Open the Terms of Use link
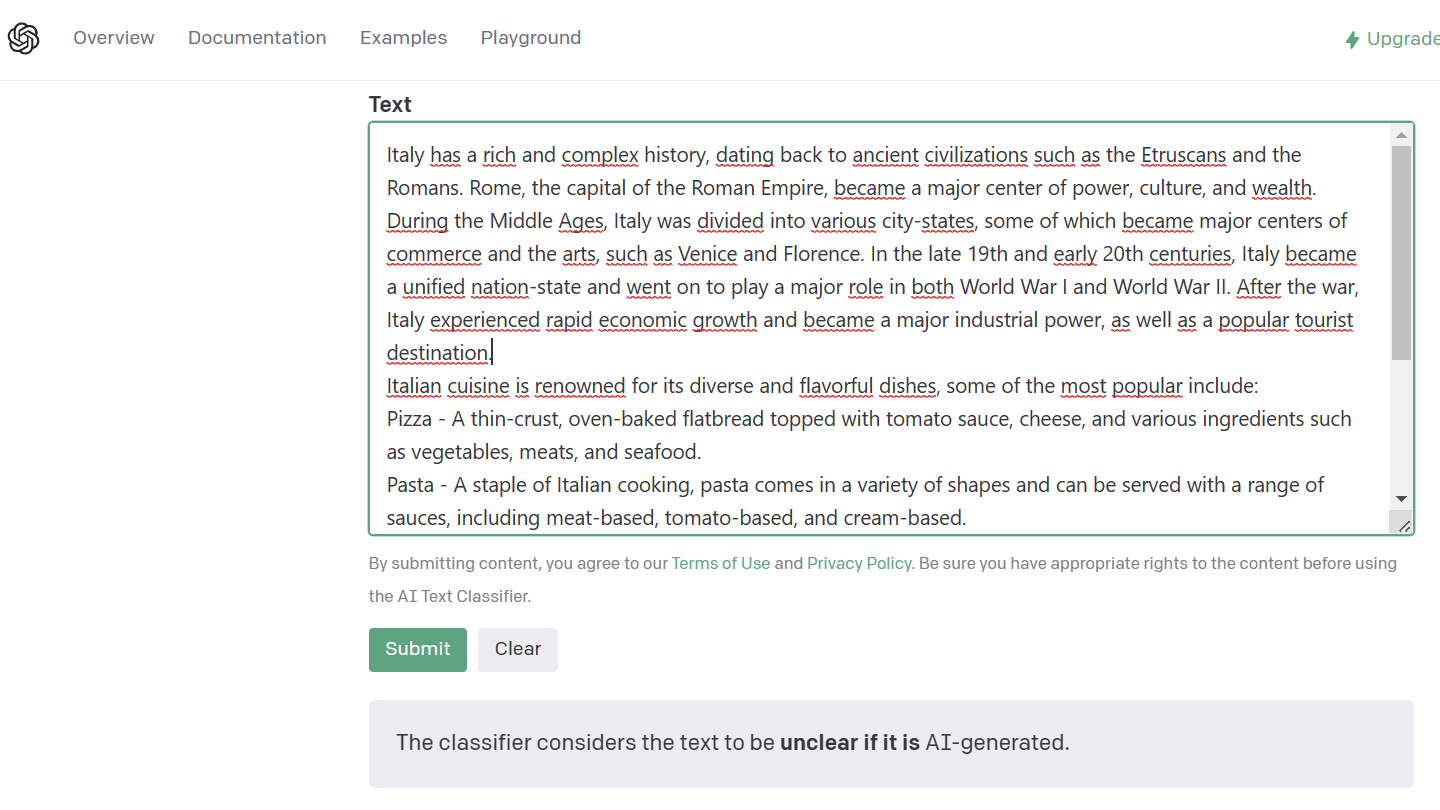The image size is (1440, 810). [721, 563]
